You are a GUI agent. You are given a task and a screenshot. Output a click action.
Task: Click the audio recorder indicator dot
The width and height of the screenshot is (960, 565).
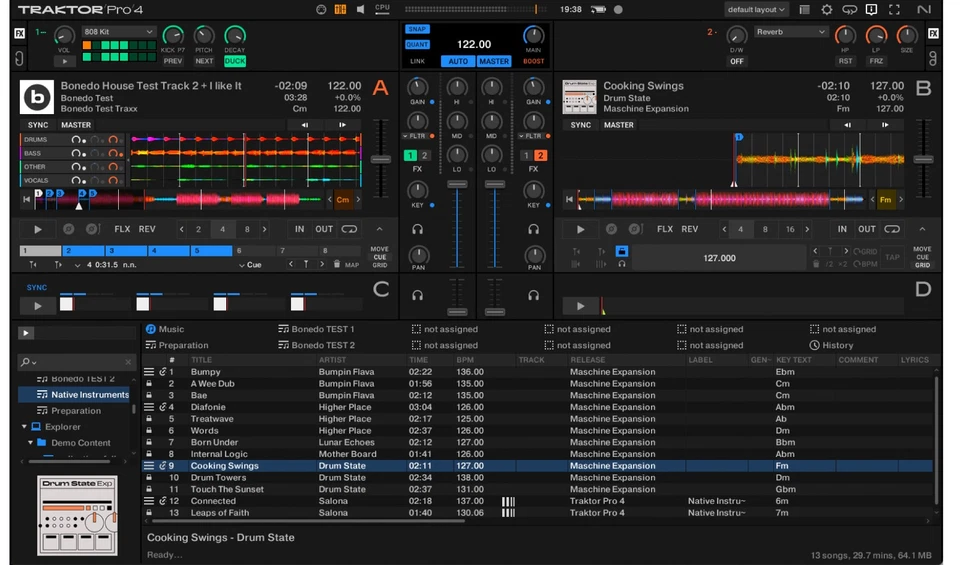pyautogui.click(x=618, y=9)
